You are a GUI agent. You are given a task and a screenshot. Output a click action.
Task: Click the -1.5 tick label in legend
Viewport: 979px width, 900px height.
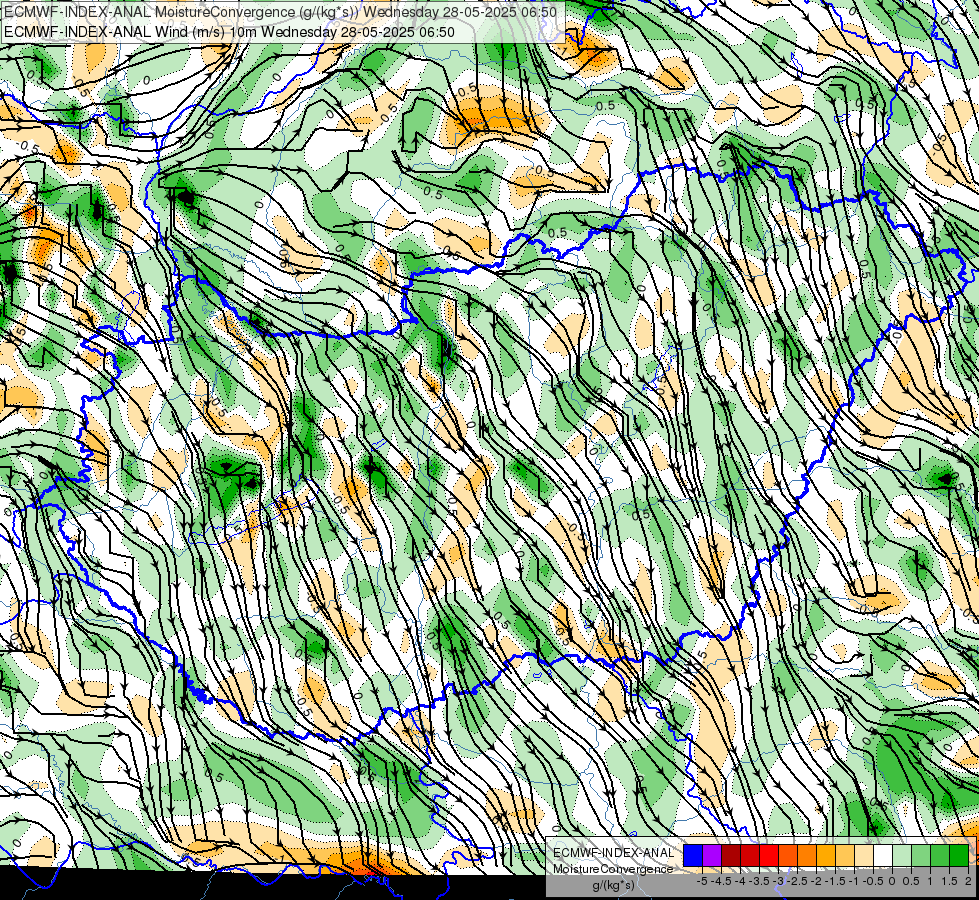pyautogui.click(x=835, y=881)
